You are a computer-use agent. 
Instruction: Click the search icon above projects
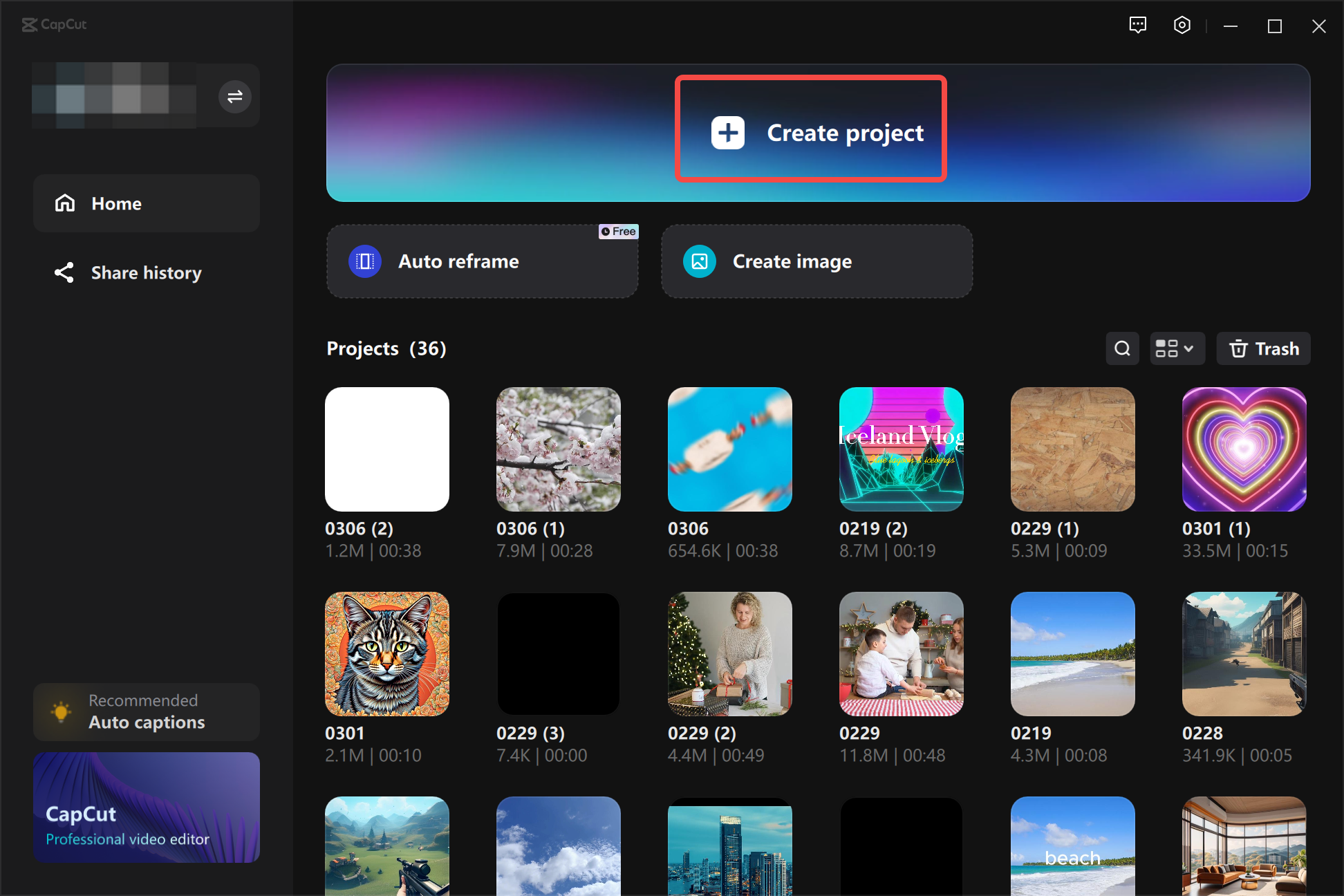[1122, 348]
